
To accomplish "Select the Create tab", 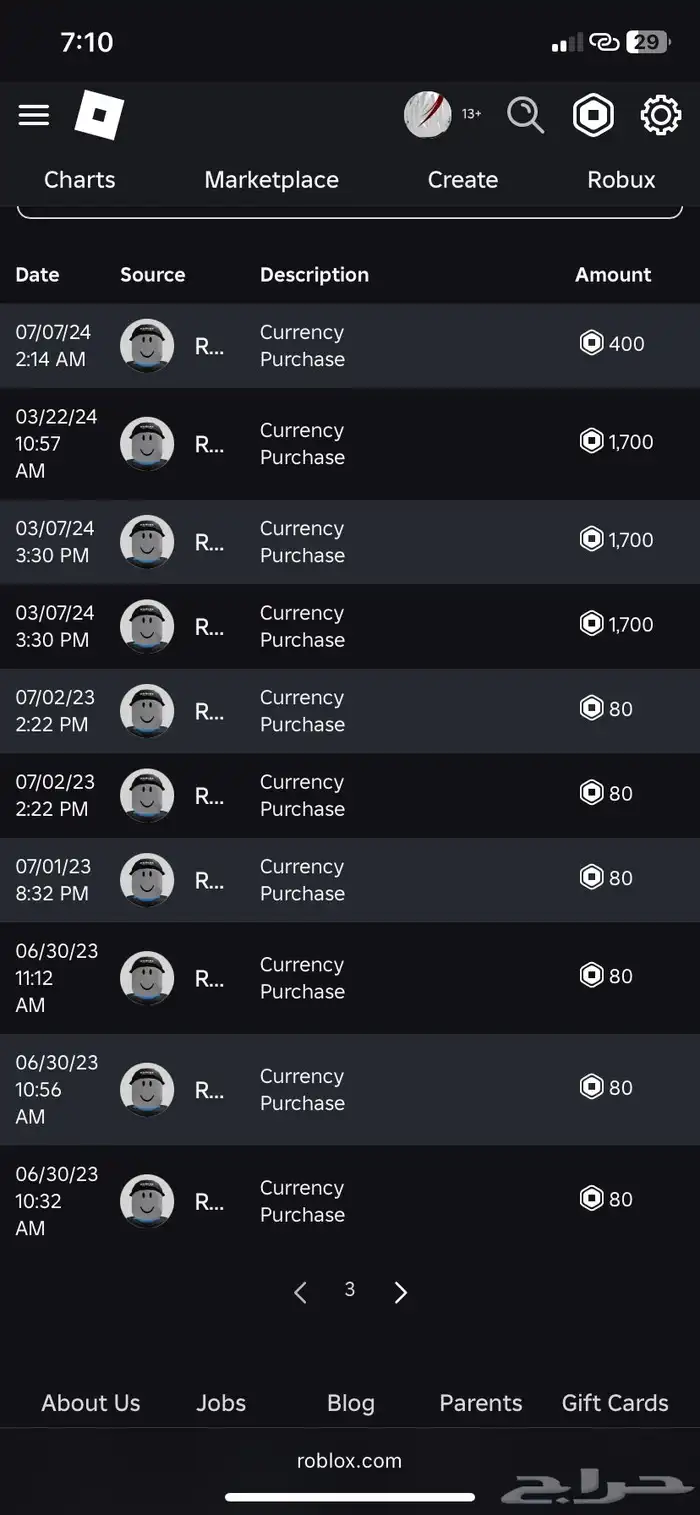I will [462, 180].
